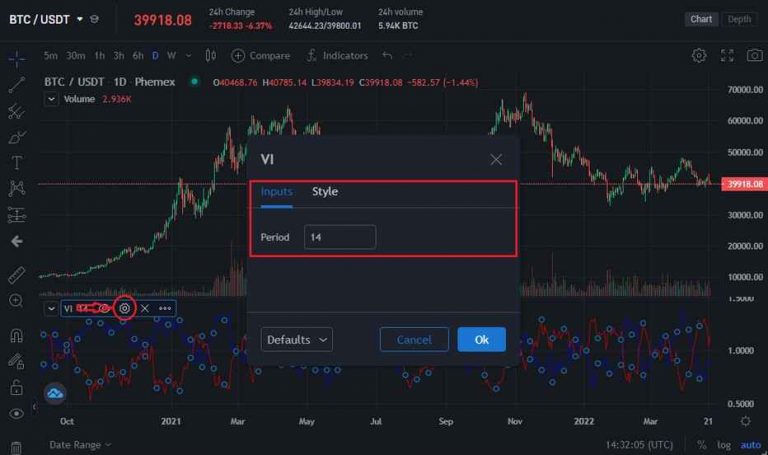Click the Period input field
Screen dimensions: 768x455
point(340,237)
